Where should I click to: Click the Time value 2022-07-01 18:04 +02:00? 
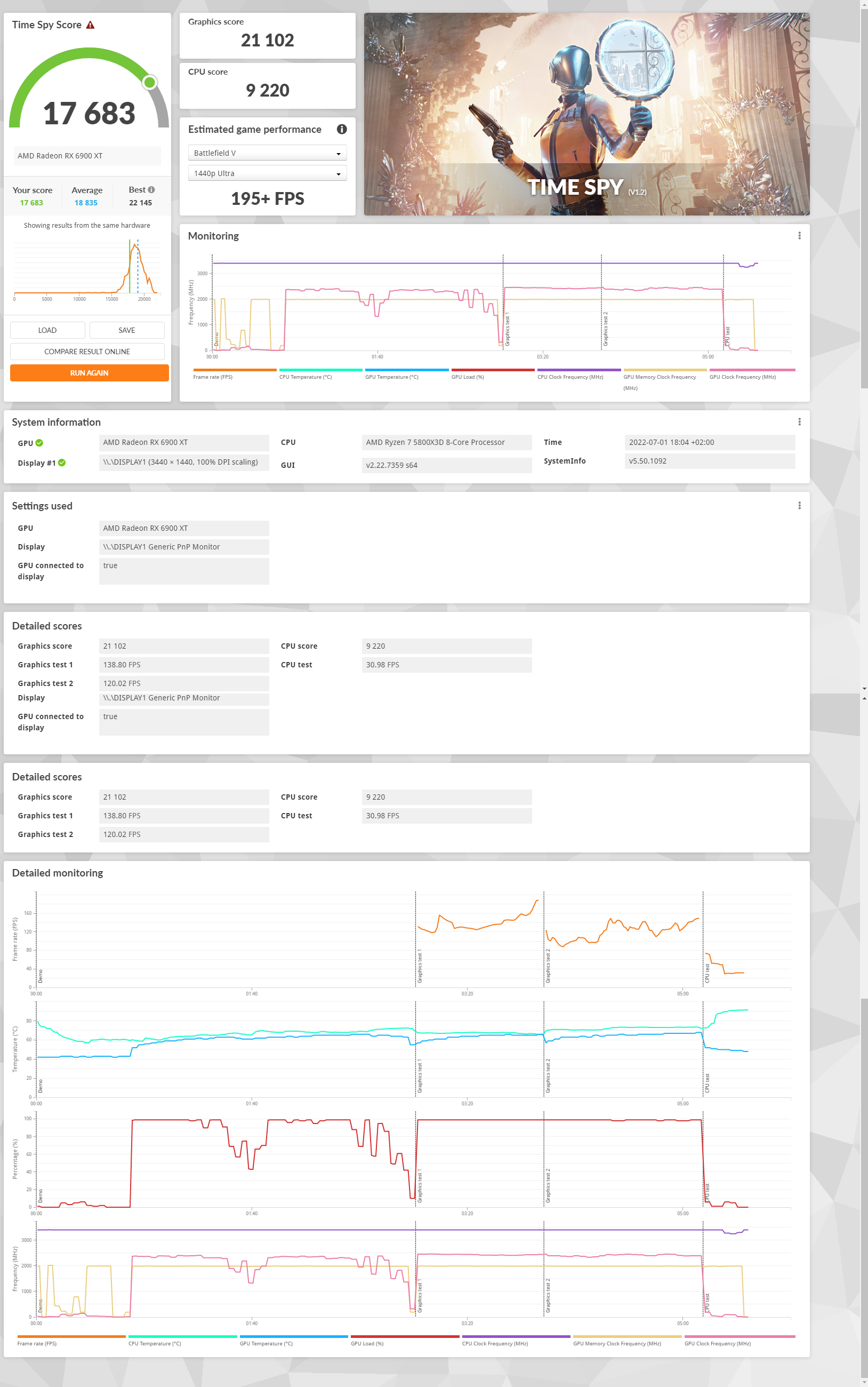[710, 442]
